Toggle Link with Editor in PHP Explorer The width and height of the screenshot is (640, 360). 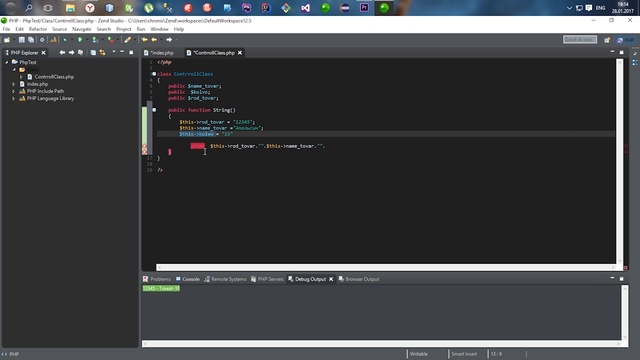point(102,53)
